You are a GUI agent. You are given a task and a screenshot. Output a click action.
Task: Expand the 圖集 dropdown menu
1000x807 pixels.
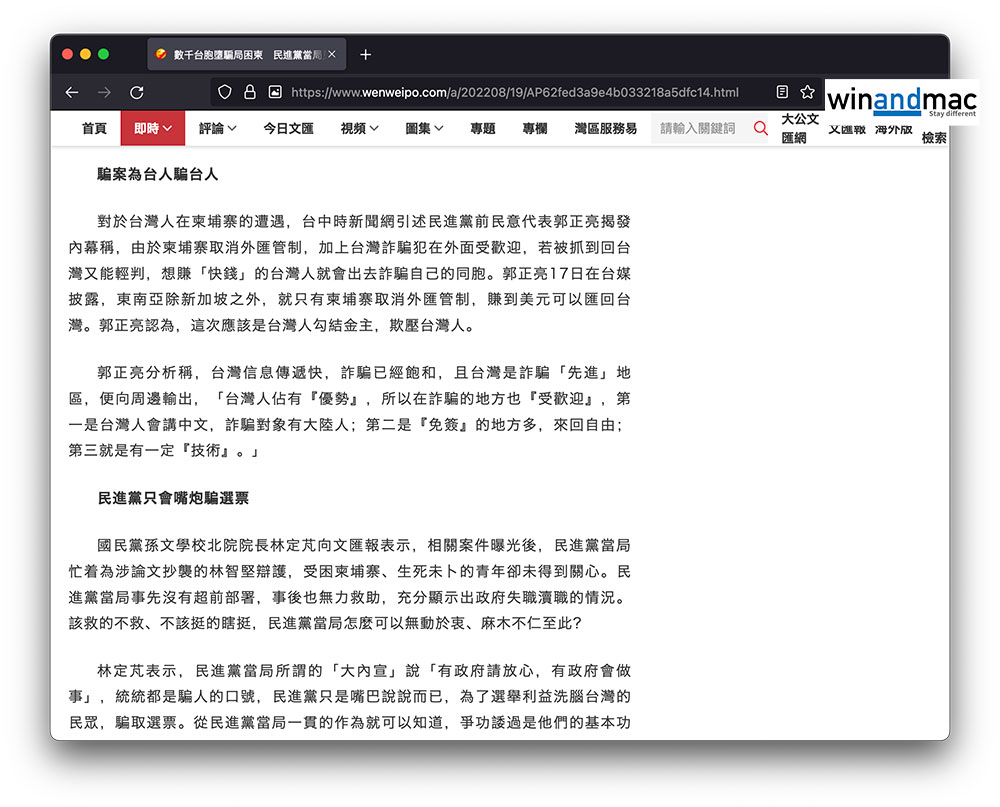424,128
